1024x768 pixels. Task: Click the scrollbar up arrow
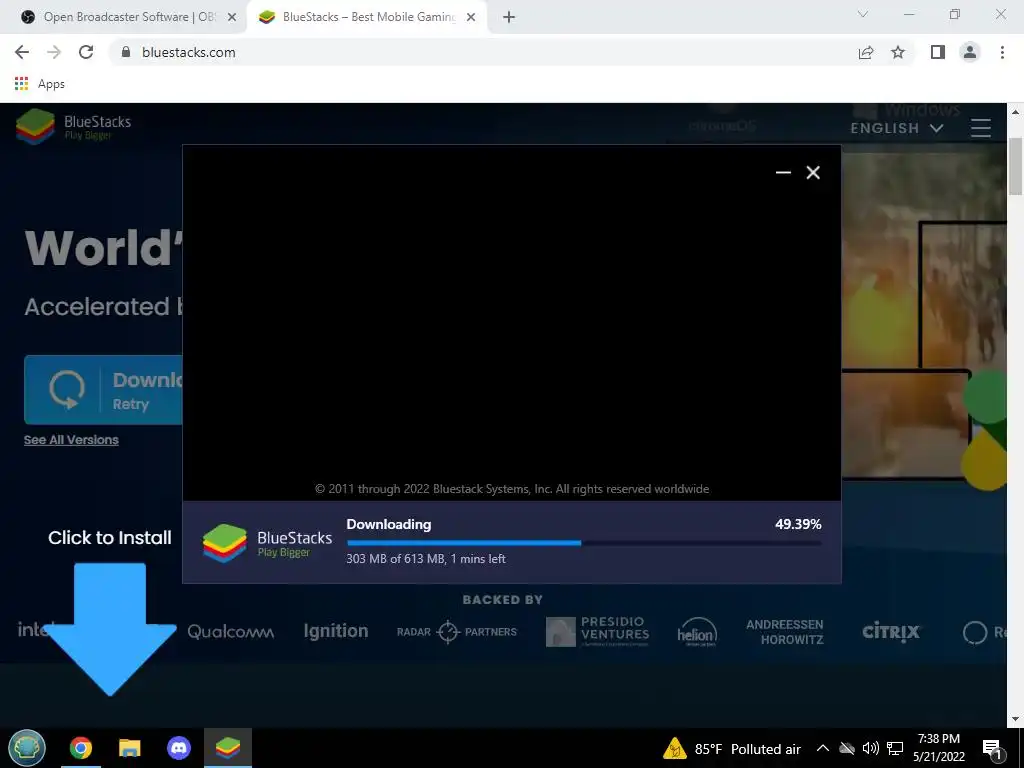1015,112
